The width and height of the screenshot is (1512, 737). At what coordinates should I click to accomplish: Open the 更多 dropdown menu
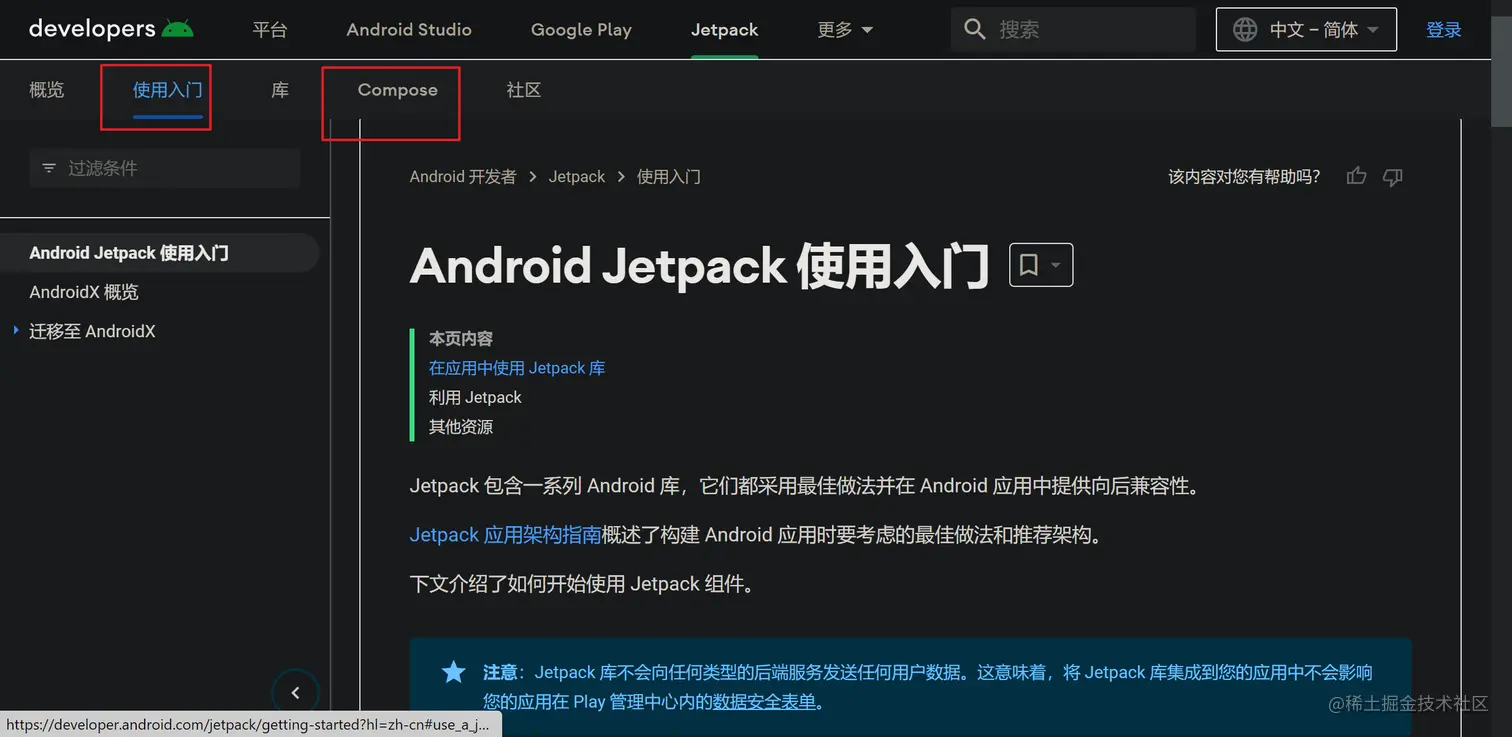click(x=845, y=30)
